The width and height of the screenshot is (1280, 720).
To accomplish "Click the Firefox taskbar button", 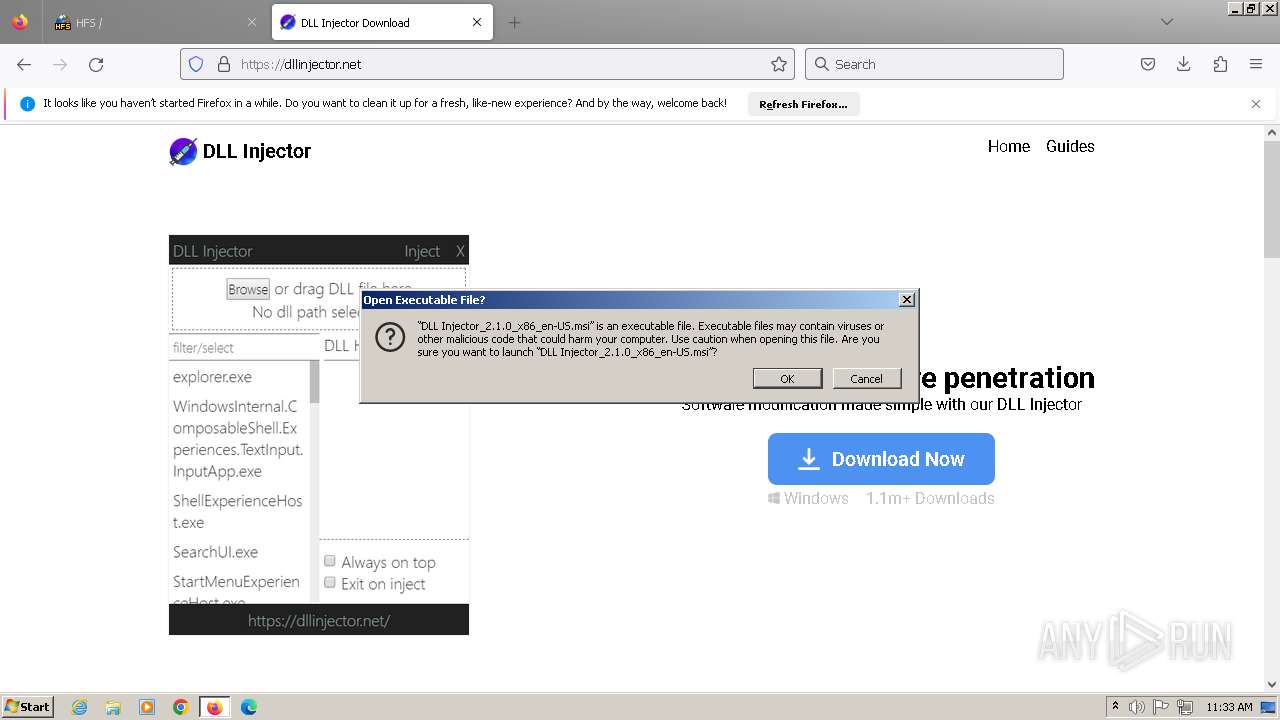I will [215, 707].
